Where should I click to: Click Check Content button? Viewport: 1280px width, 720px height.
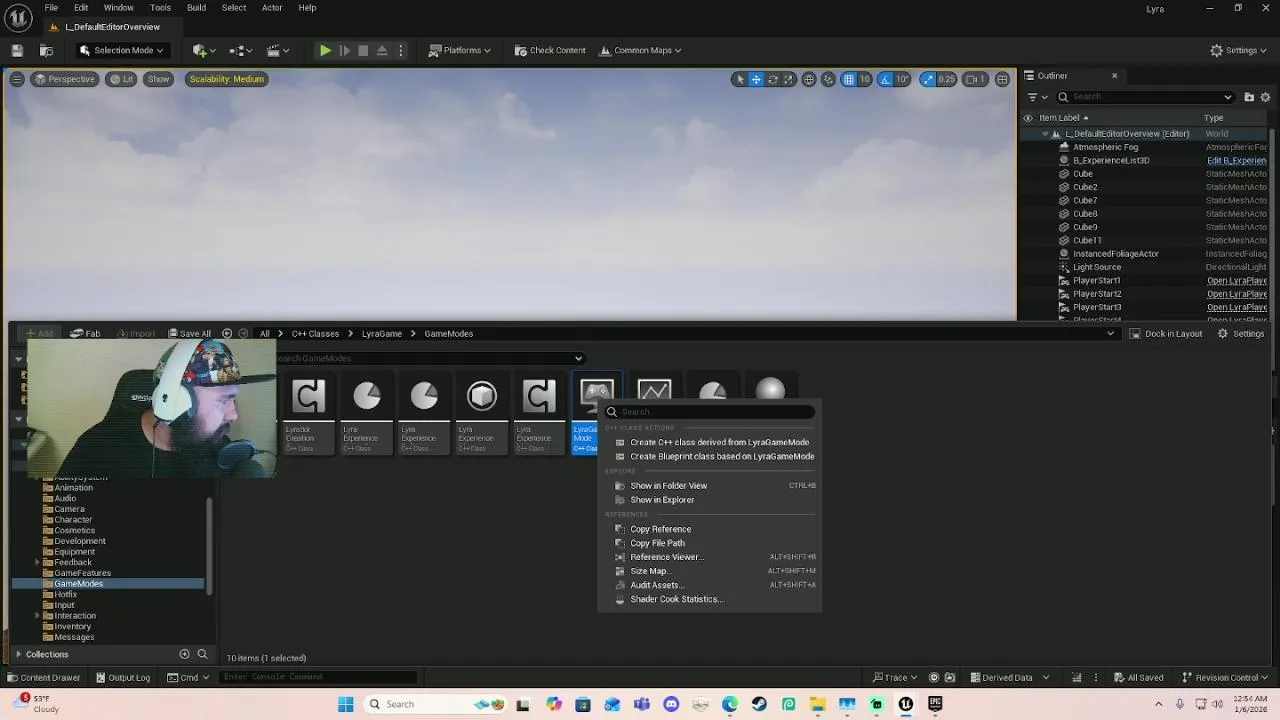pos(550,50)
